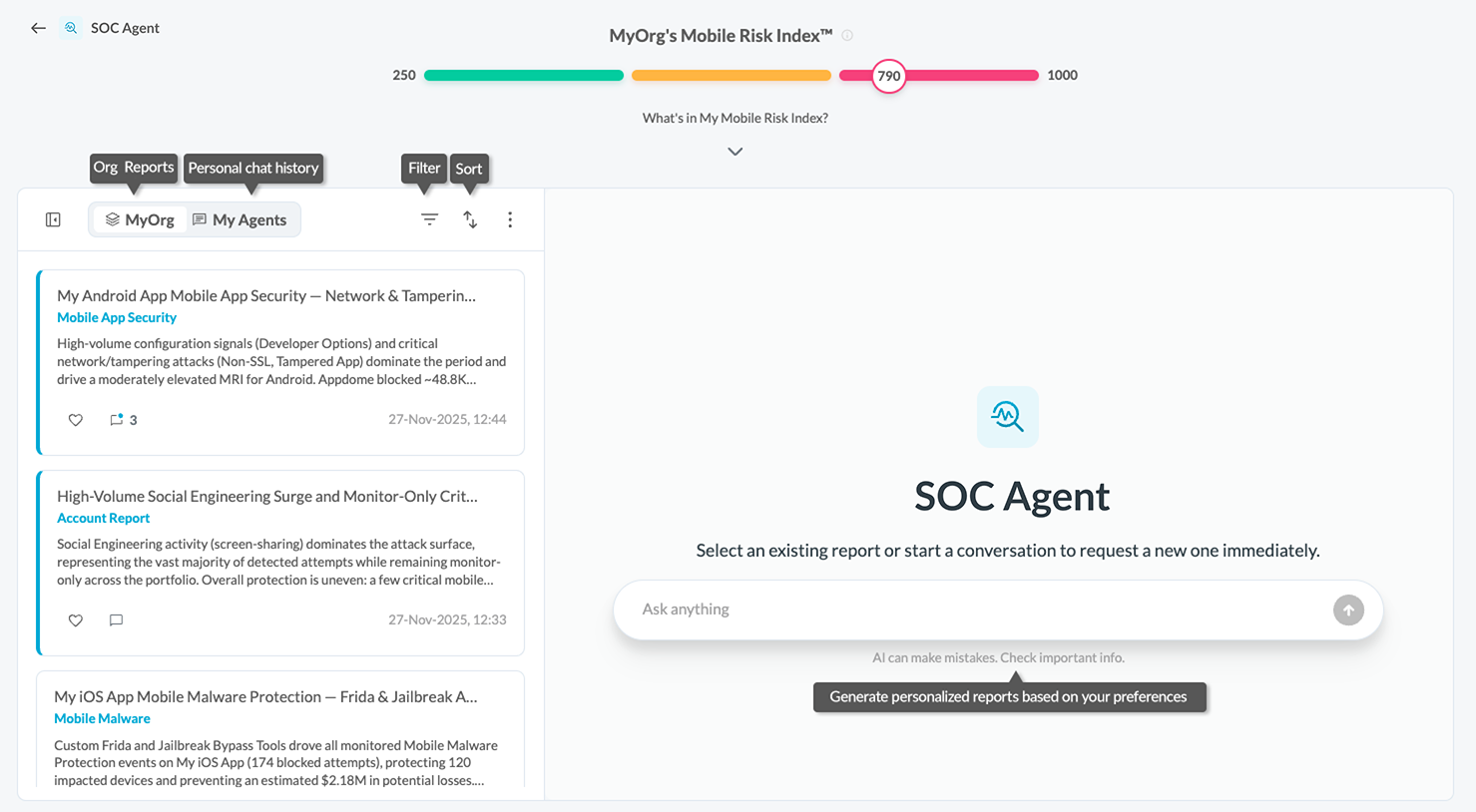Click the back arrow icon

pyautogui.click(x=38, y=28)
